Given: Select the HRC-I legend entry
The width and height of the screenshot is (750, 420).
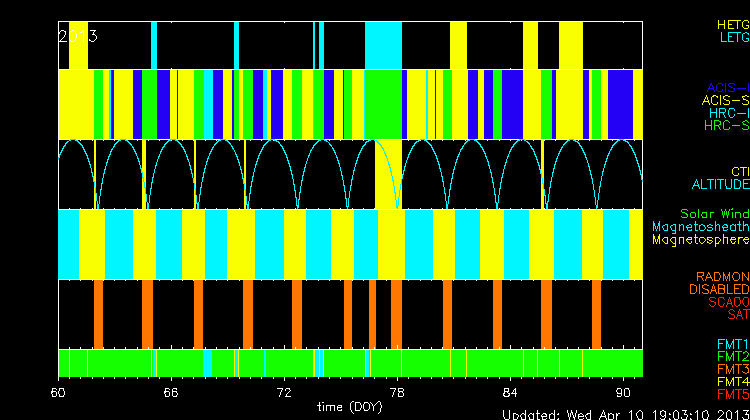Looking at the screenshot, I should (727, 113).
